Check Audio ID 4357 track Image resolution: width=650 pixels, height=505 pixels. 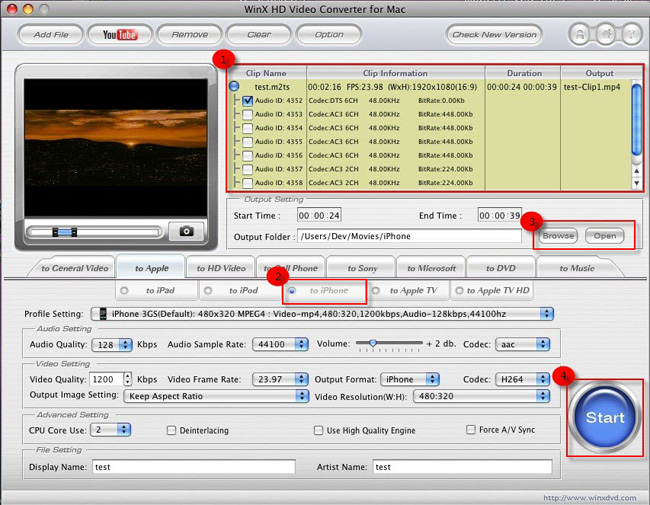(x=247, y=169)
